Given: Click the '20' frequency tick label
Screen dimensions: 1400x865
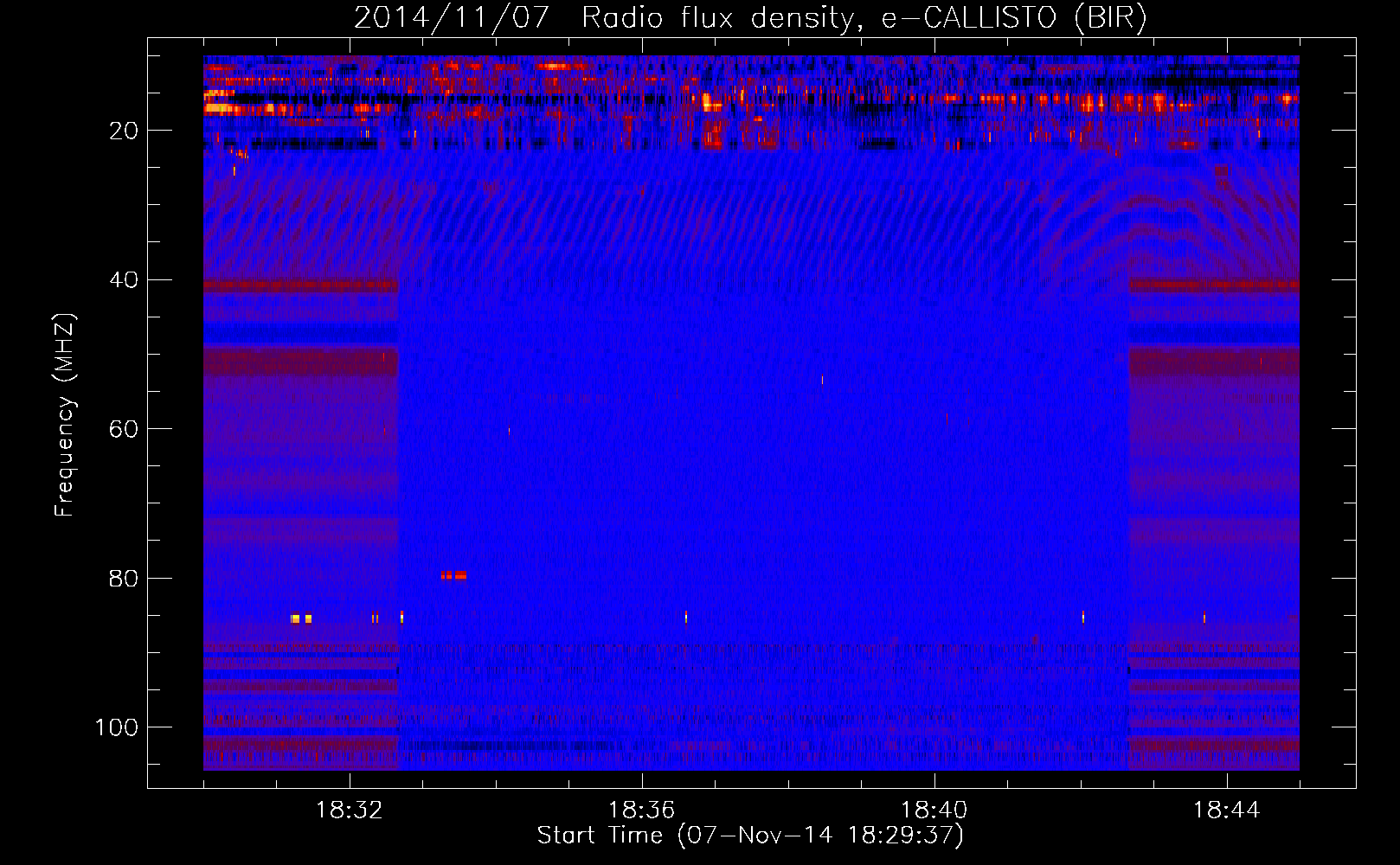Looking at the screenshot, I should [x=124, y=131].
